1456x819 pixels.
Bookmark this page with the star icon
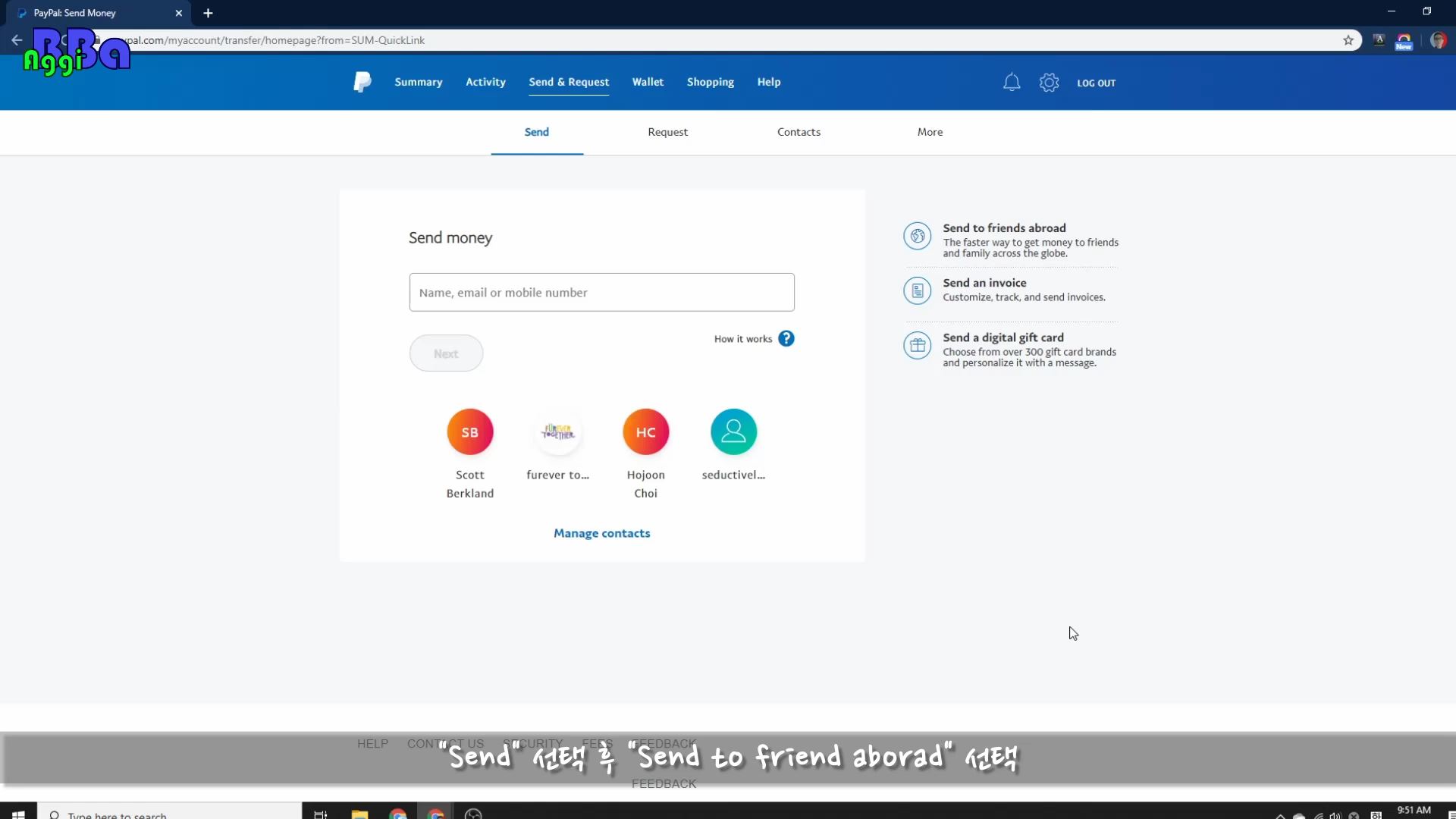(1348, 40)
